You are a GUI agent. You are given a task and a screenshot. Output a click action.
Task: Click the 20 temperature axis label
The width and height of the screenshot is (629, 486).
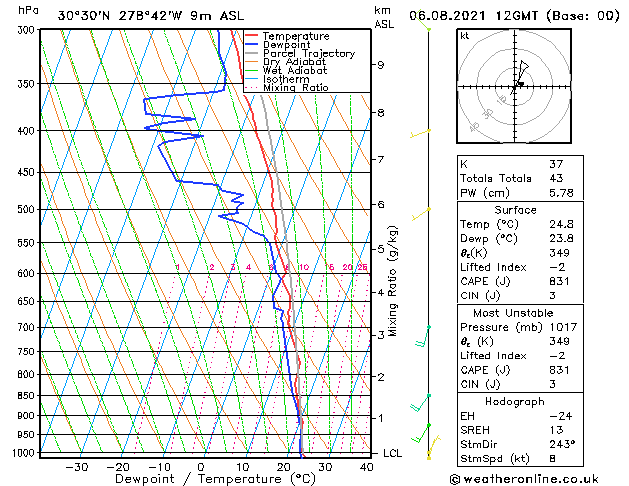(x=284, y=467)
